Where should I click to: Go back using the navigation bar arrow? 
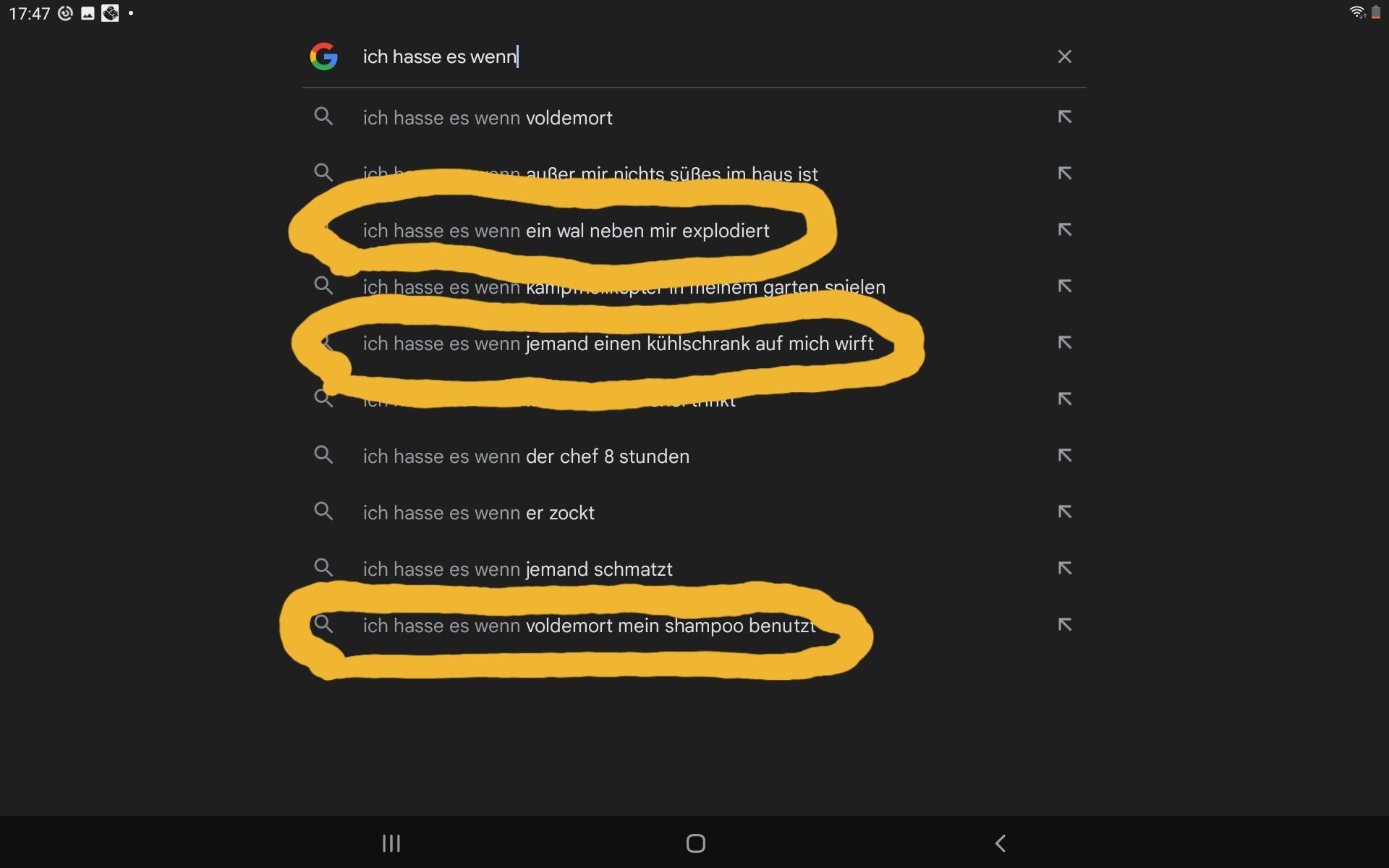pos(1000,843)
